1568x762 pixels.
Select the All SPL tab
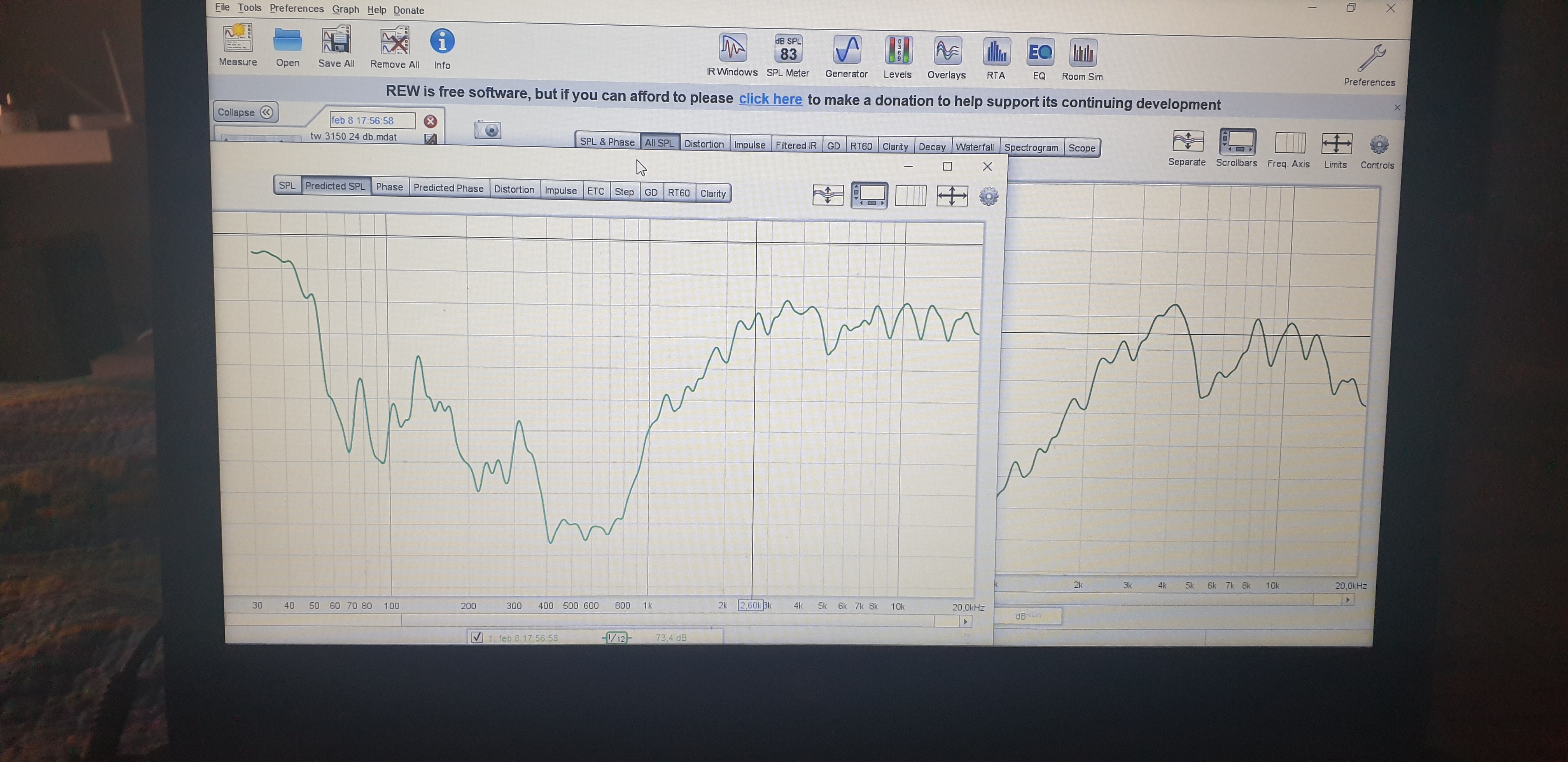pyautogui.click(x=659, y=142)
